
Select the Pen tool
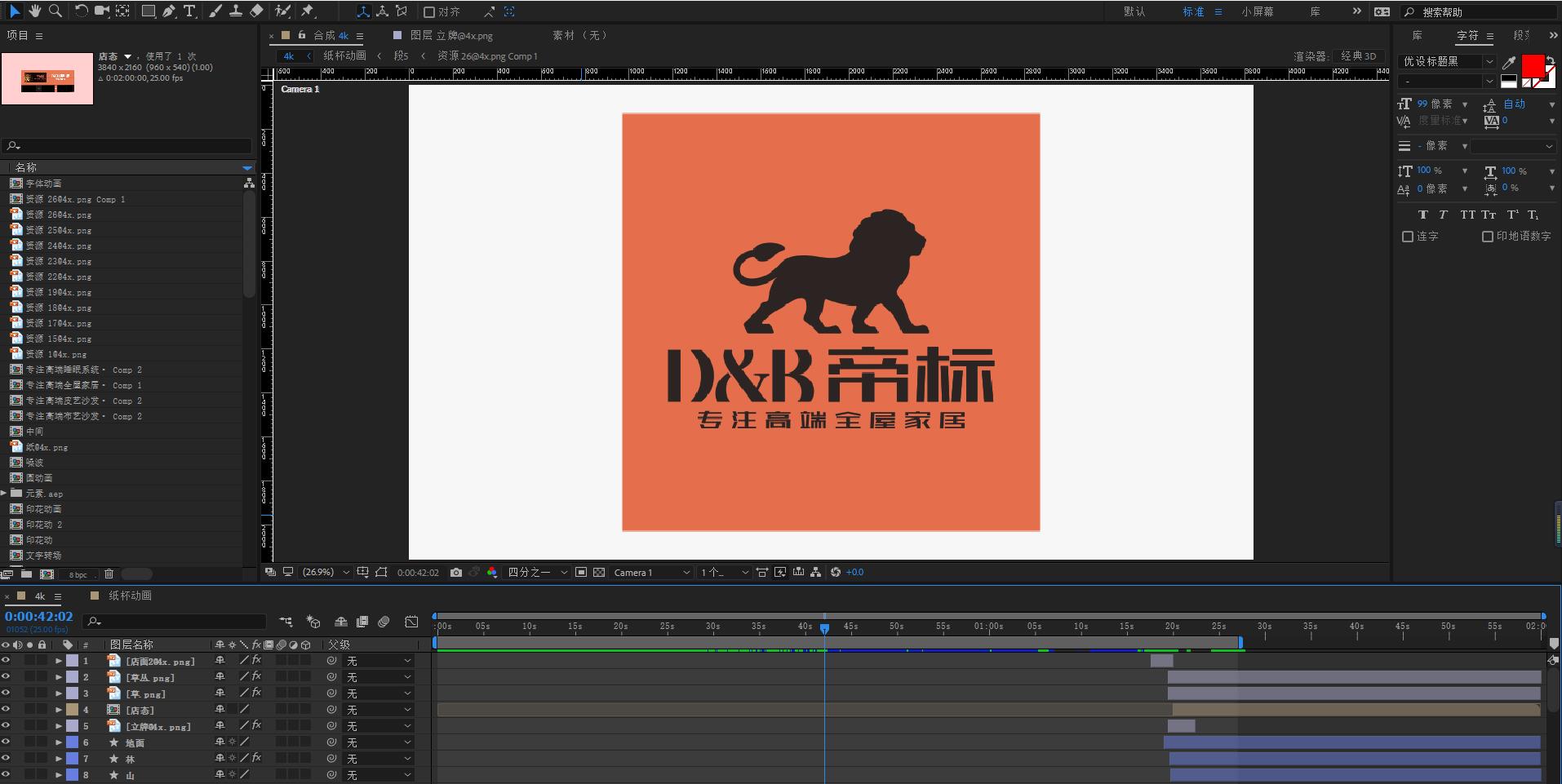[169, 11]
